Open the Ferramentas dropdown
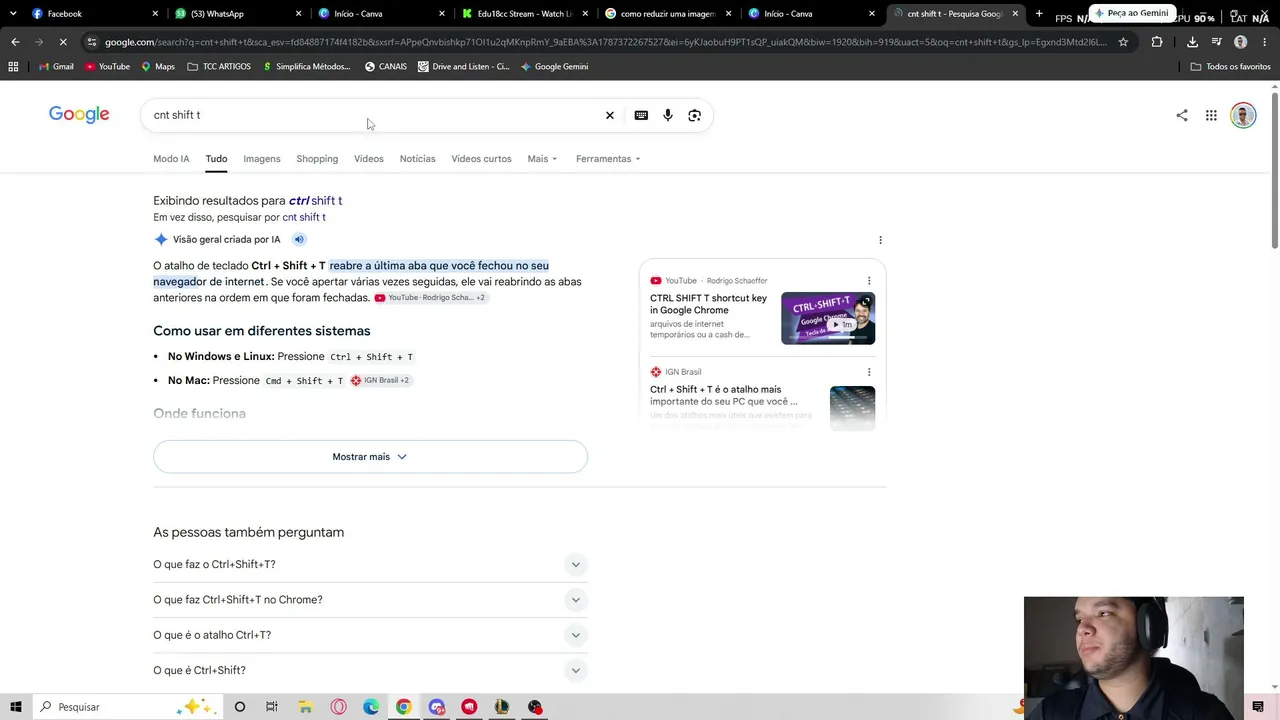Viewport: 1280px width, 720px height. 608,159
